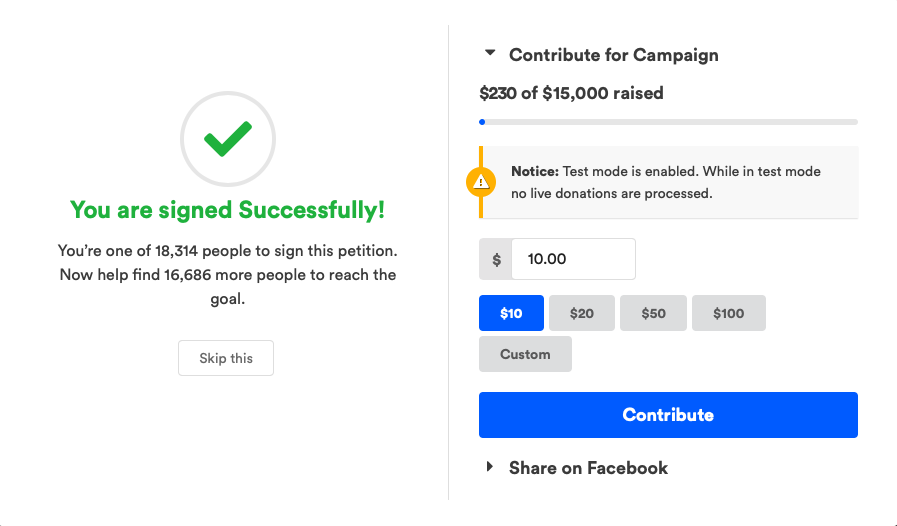Screen dimensions: 897x526
Task: Click the Contribute for Campaign heading
Action: pyautogui.click(x=614, y=55)
